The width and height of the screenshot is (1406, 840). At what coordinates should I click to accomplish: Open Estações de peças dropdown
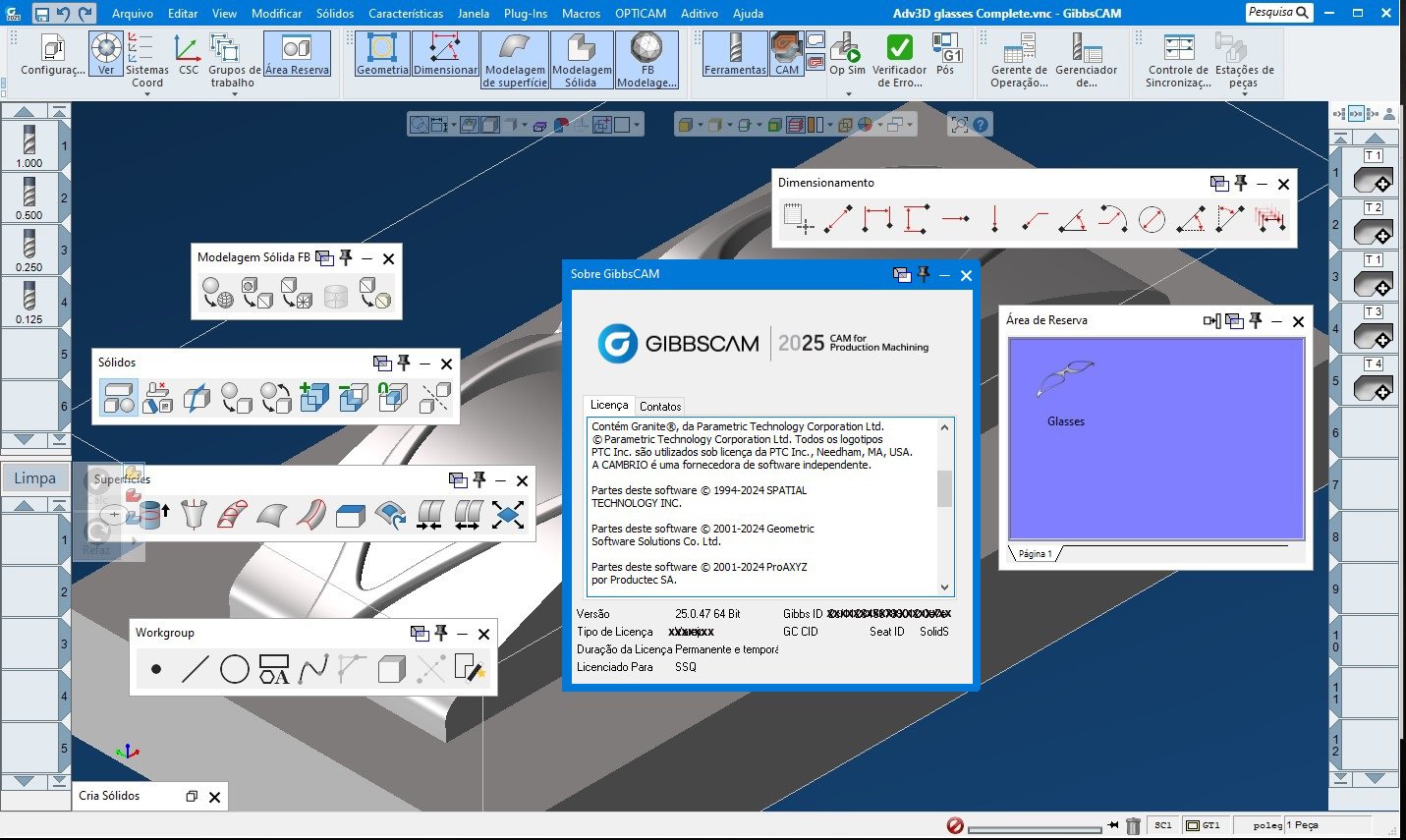pos(1244,94)
